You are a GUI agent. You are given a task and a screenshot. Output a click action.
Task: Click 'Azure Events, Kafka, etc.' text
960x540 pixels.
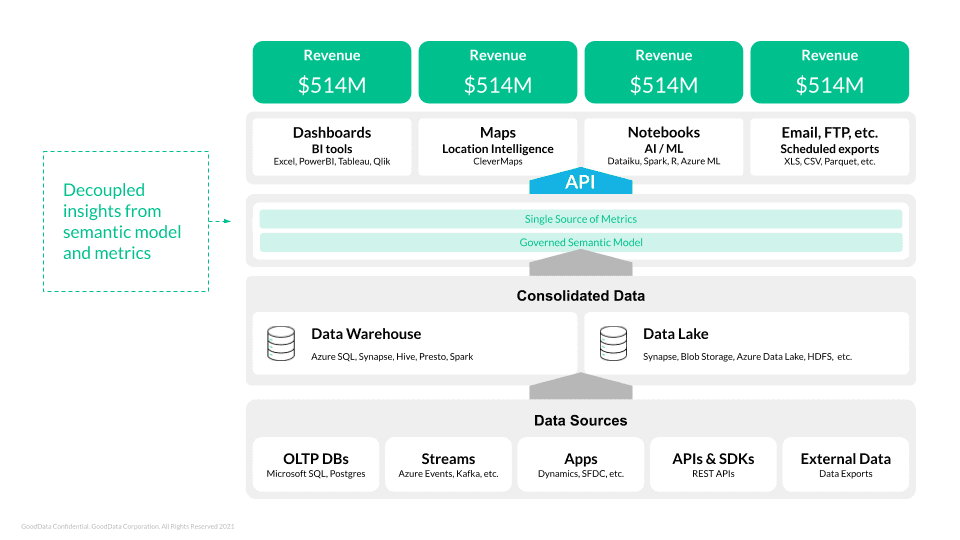(x=448, y=474)
